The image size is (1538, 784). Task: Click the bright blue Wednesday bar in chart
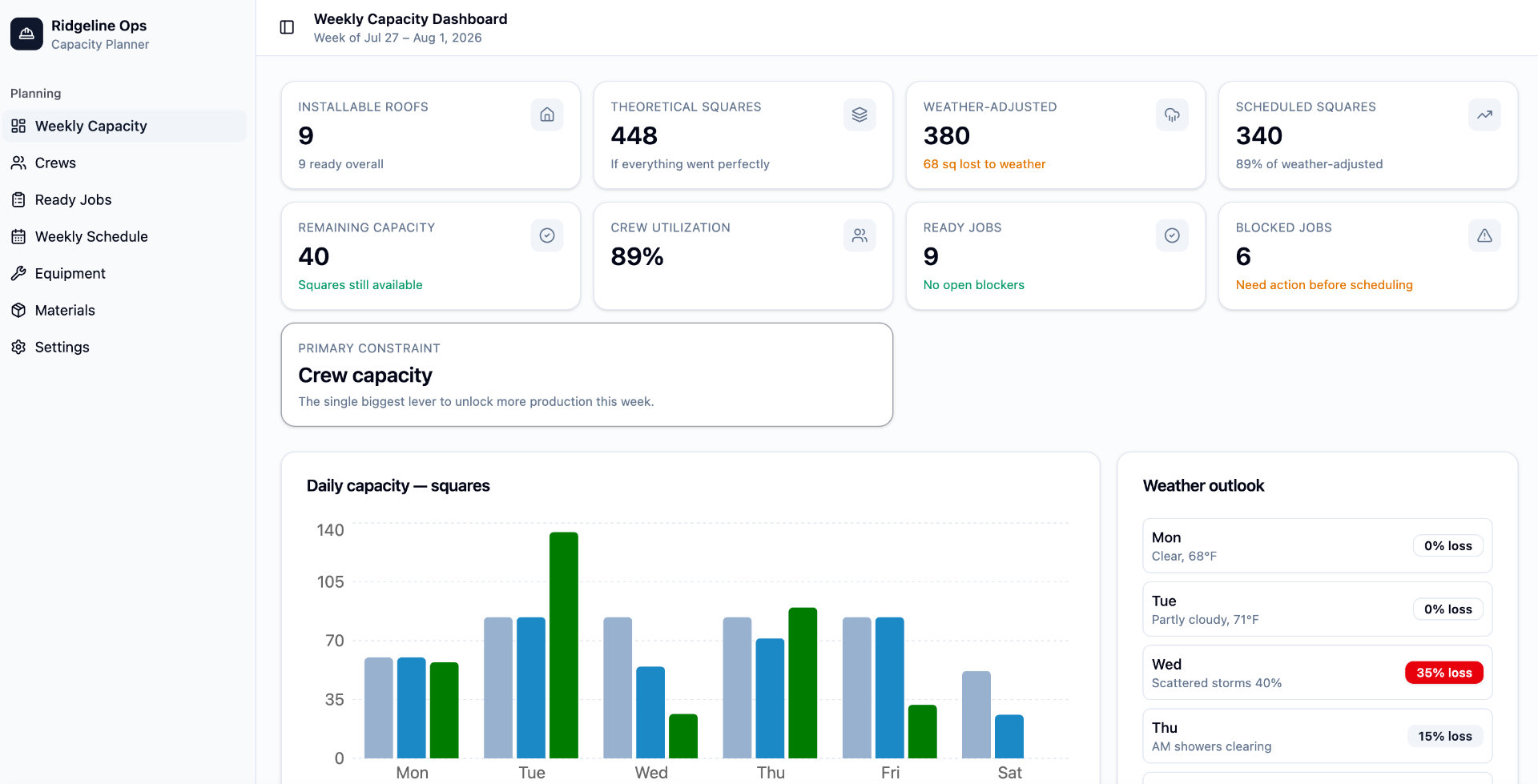650,713
